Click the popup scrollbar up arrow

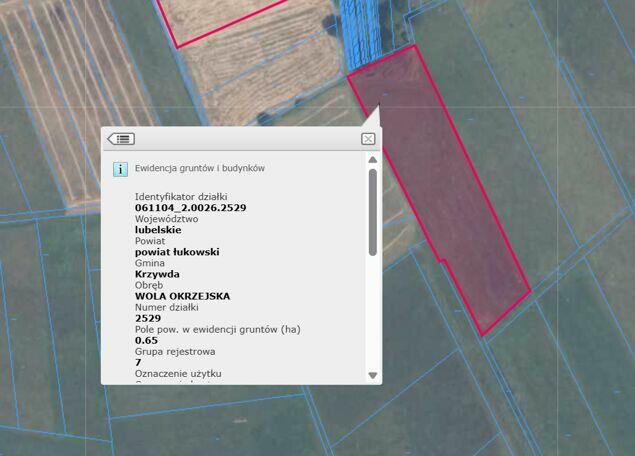click(373, 160)
